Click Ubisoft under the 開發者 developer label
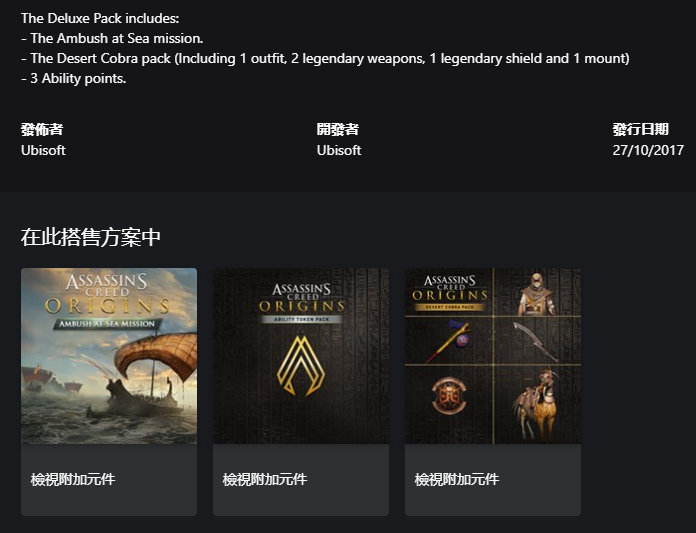696x533 pixels. click(x=339, y=150)
